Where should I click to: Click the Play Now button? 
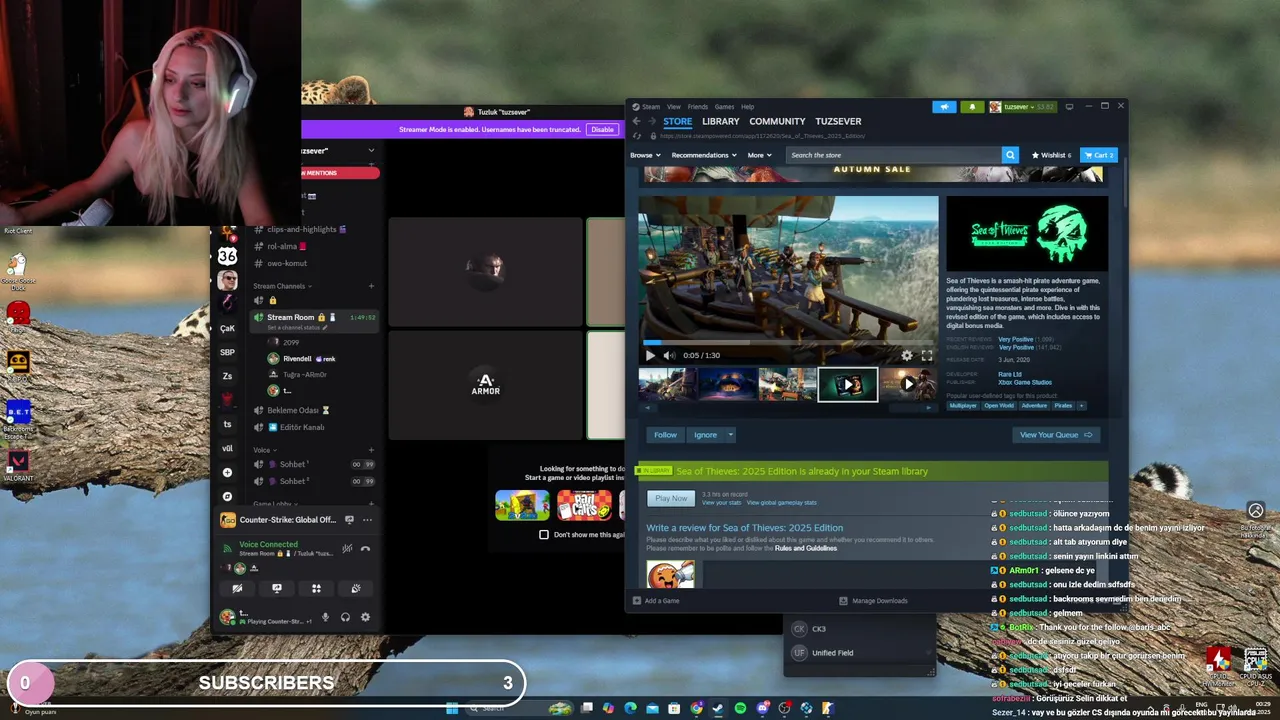pos(671,498)
